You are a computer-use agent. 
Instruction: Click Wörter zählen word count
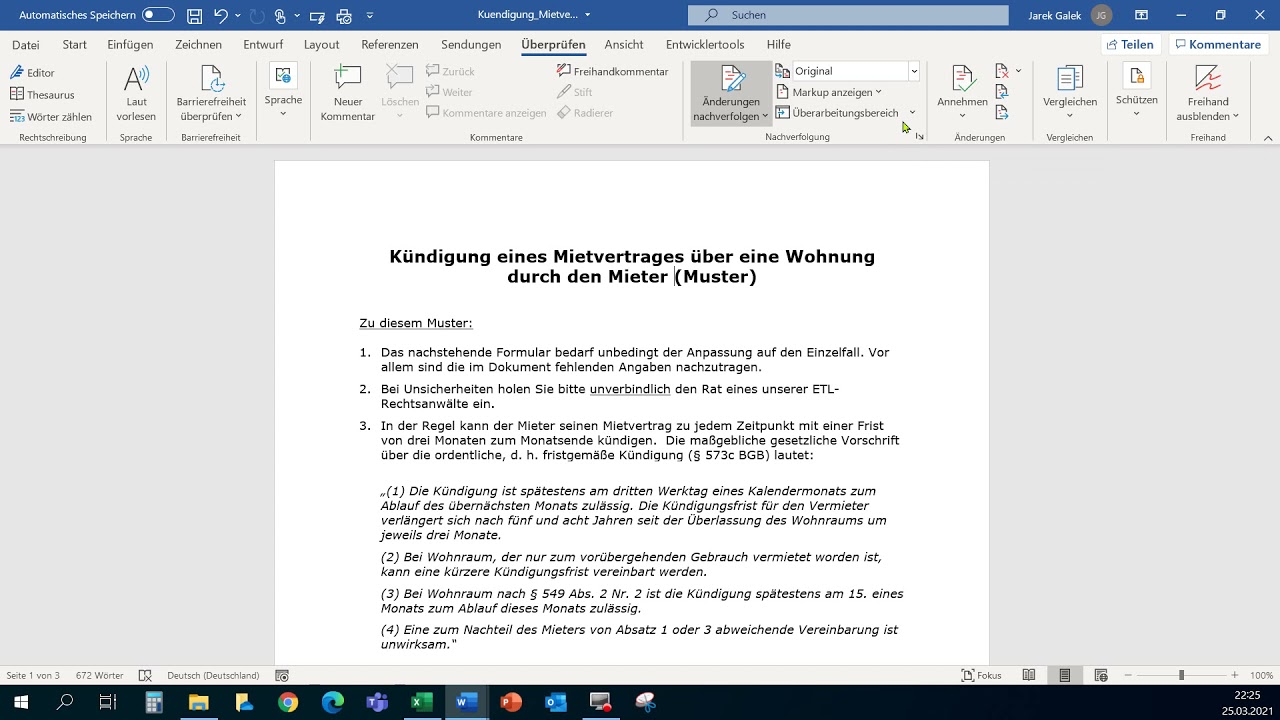[50, 117]
